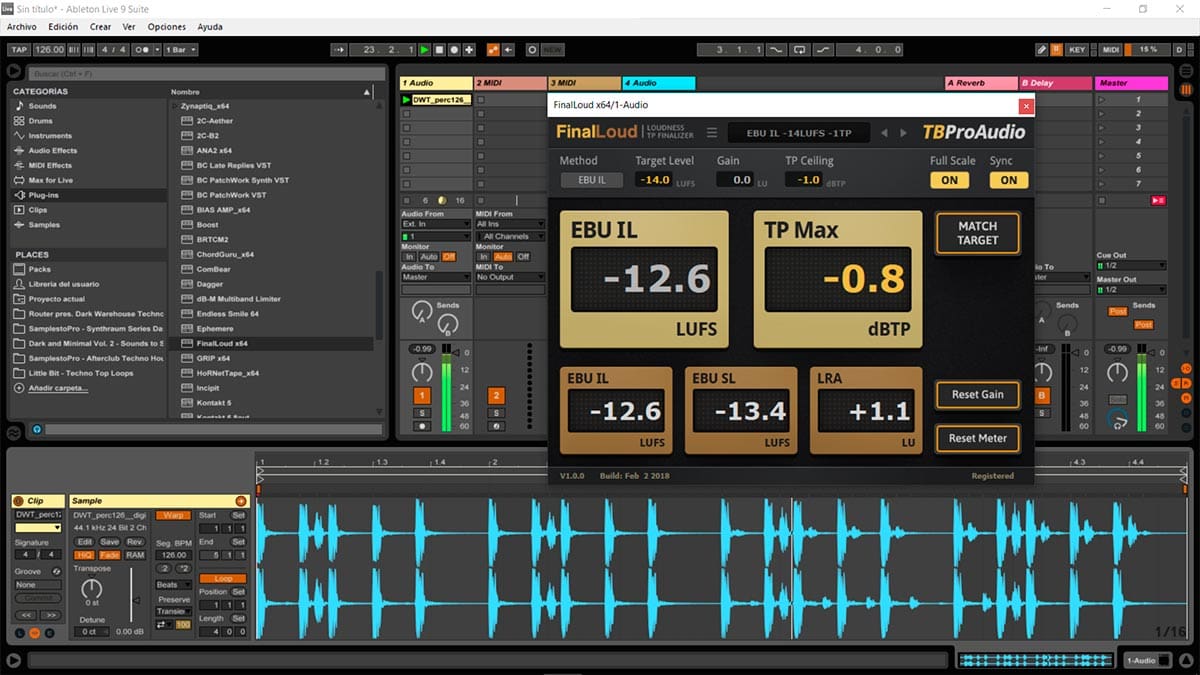Click the Añadir carpeta link
Image resolution: width=1200 pixels, height=675 pixels.
(58, 388)
